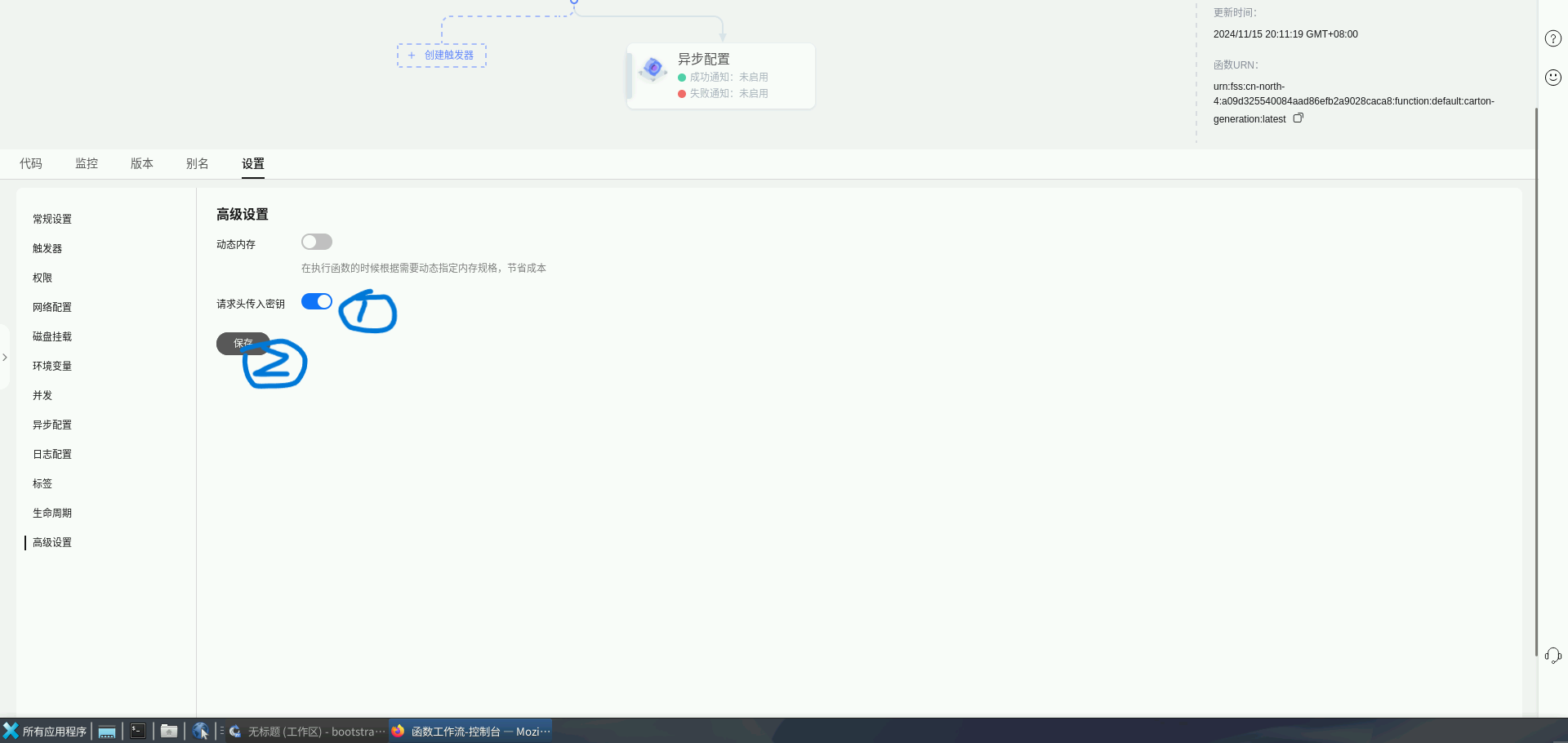Go to 标签 settings section
The width and height of the screenshot is (1568, 743).
tap(42, 483)
